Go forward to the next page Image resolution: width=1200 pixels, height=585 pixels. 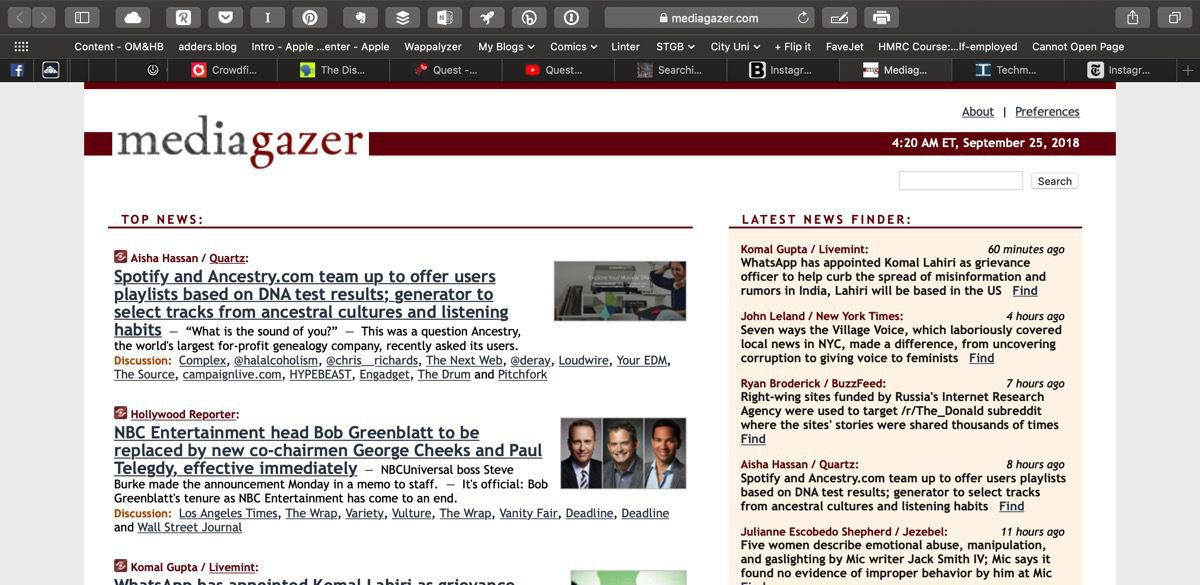(x=44, y=17)
